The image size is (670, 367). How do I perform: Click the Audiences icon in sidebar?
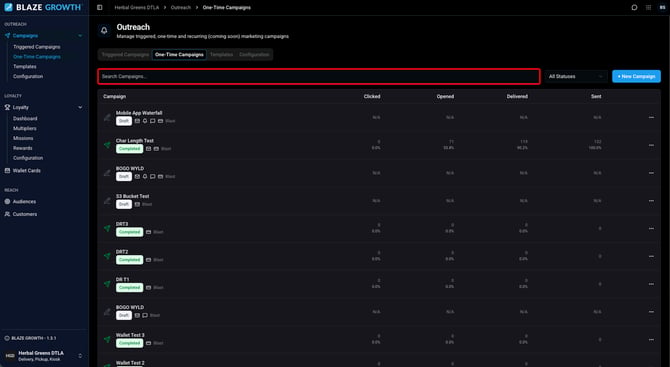(x=7, y=201)
